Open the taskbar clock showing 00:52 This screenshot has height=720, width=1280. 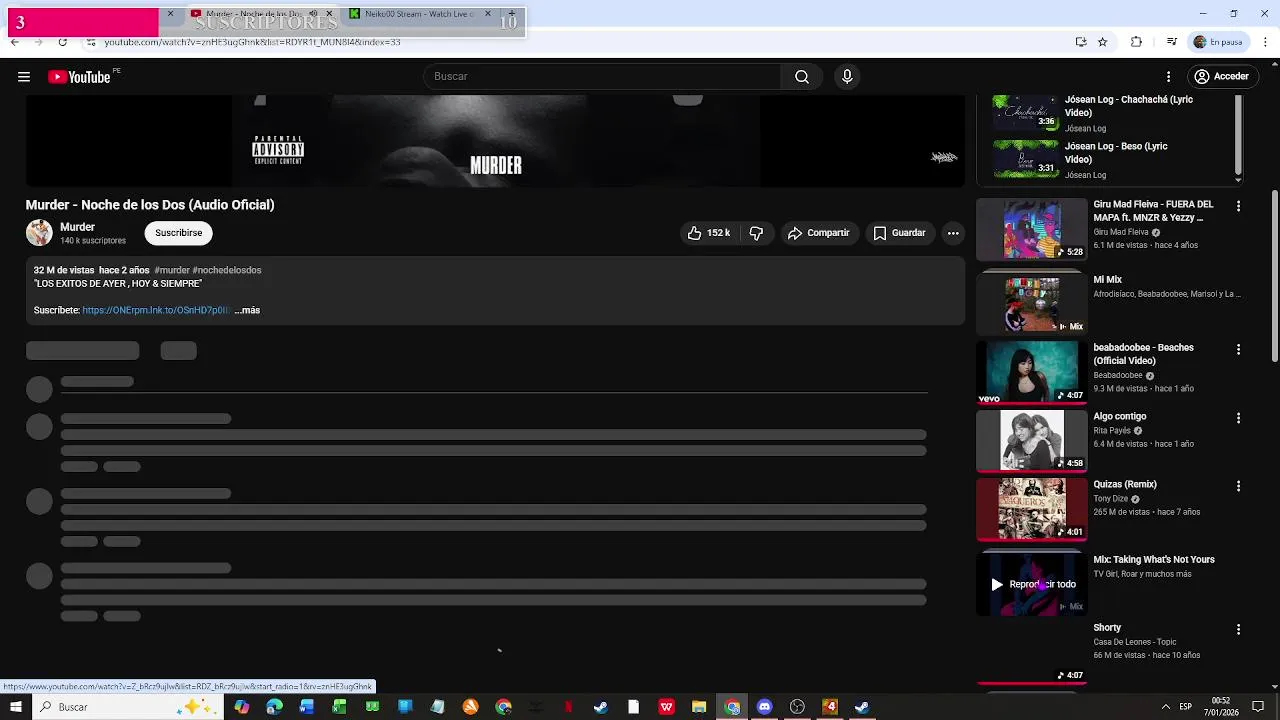pos(1221,707)
